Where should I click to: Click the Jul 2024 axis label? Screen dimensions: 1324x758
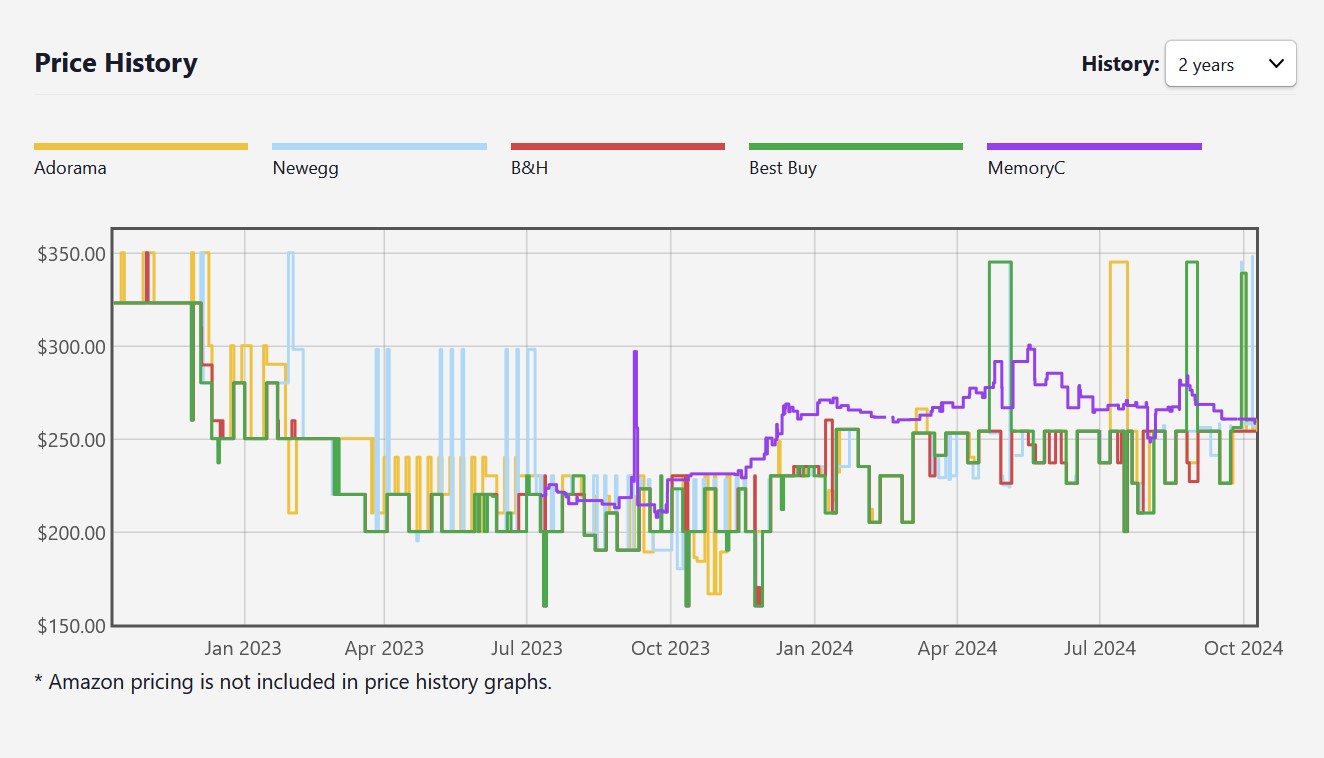pyautogui.click(x=1099, y=648)
